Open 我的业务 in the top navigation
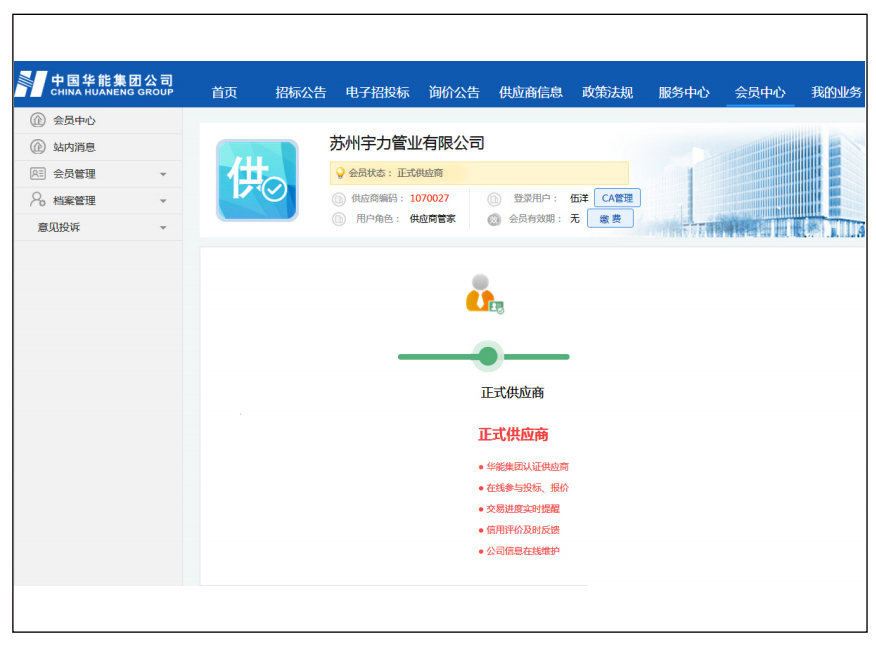The width and height of the screenshot is (876, 652). 836,92
